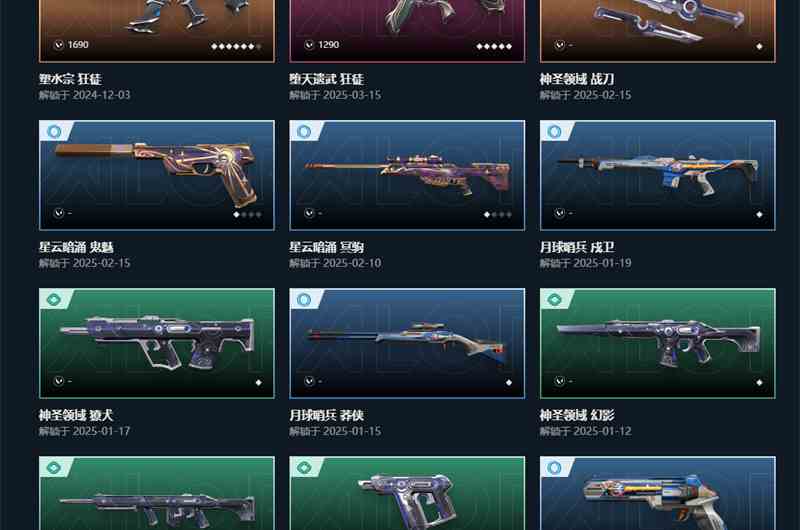800x530 pixels.
Task: Click the VP currency icon beside 1690
Action: (59, 45)
